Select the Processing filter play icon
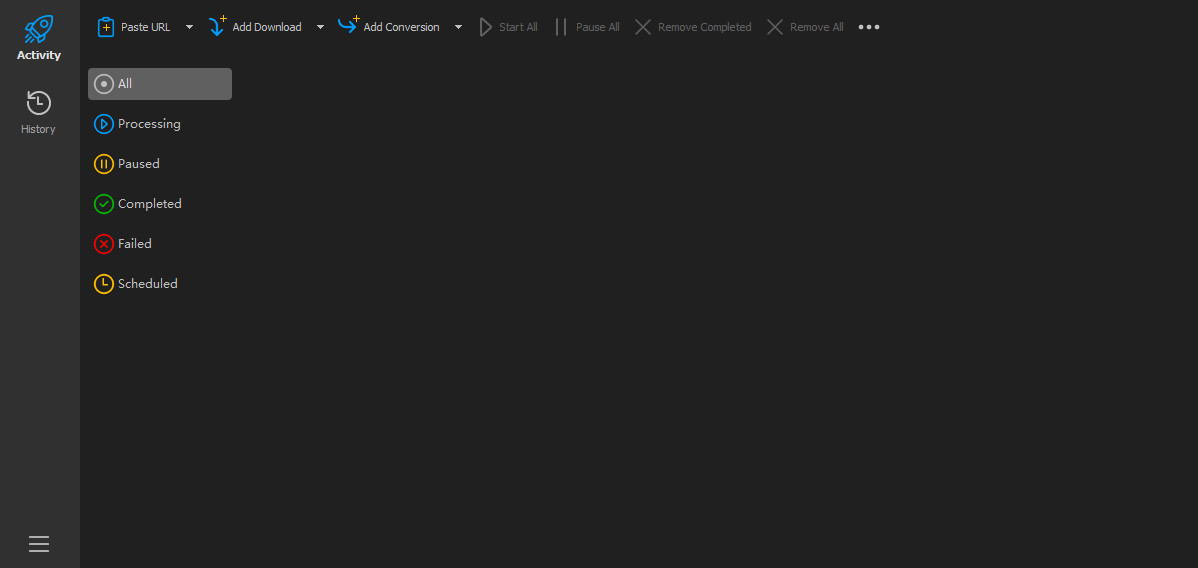The image size is (1198, 568). click(104, 124)
